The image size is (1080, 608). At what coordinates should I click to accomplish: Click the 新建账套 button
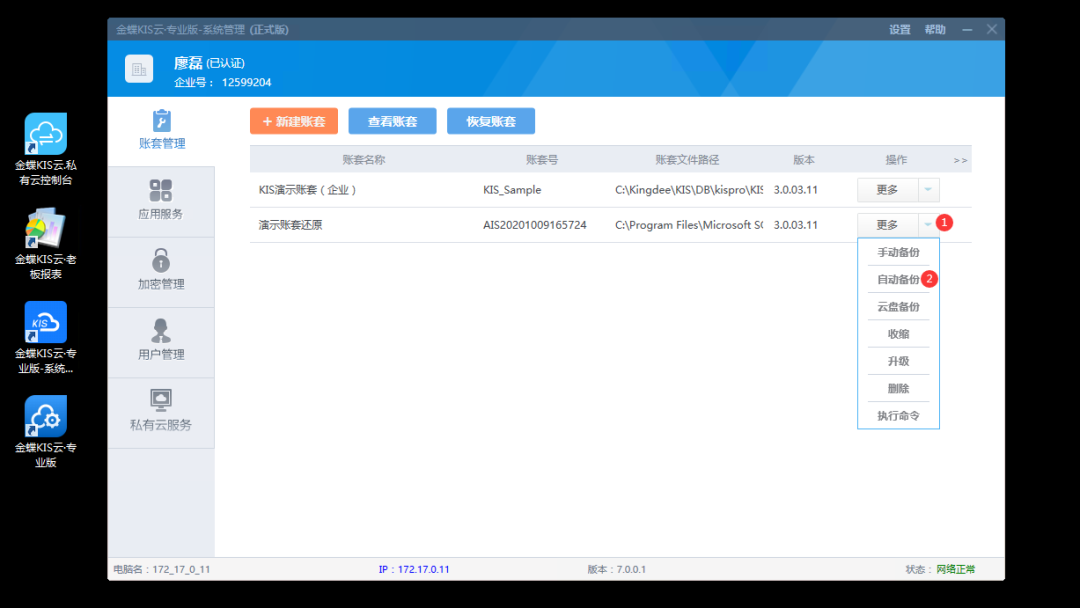pos(294,121)
